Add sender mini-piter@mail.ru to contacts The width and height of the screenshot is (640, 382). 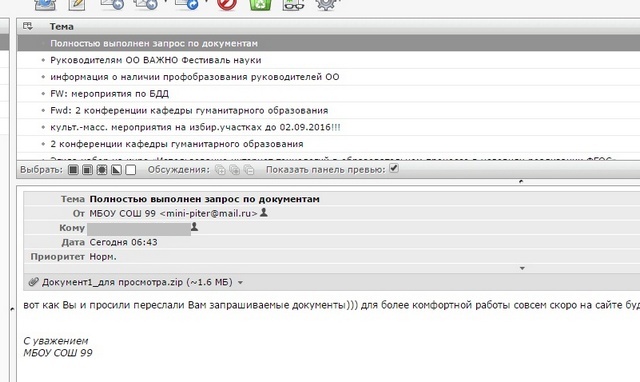264,212
